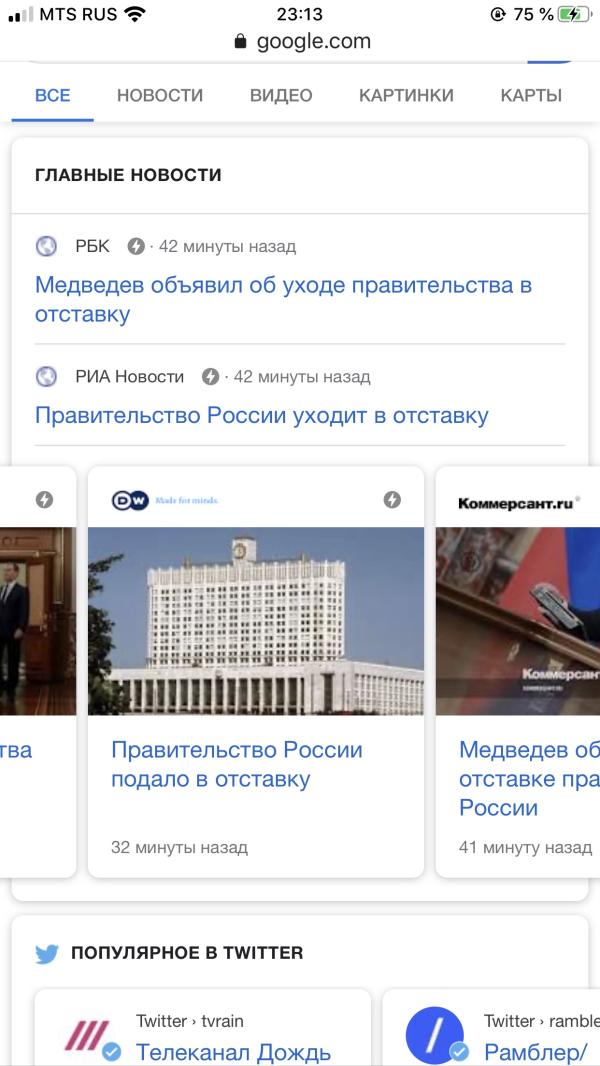Tap the google.com address bar

pyautogui.click(x=300, y=41)
